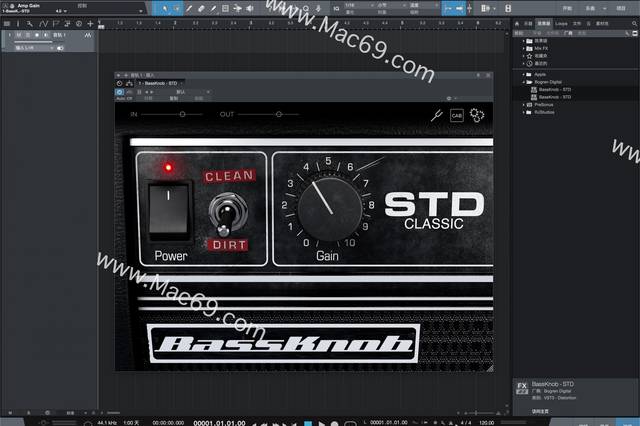Open the timebase dropdown in toolbar
Screen dimensions: 640x426
point(392,5)
